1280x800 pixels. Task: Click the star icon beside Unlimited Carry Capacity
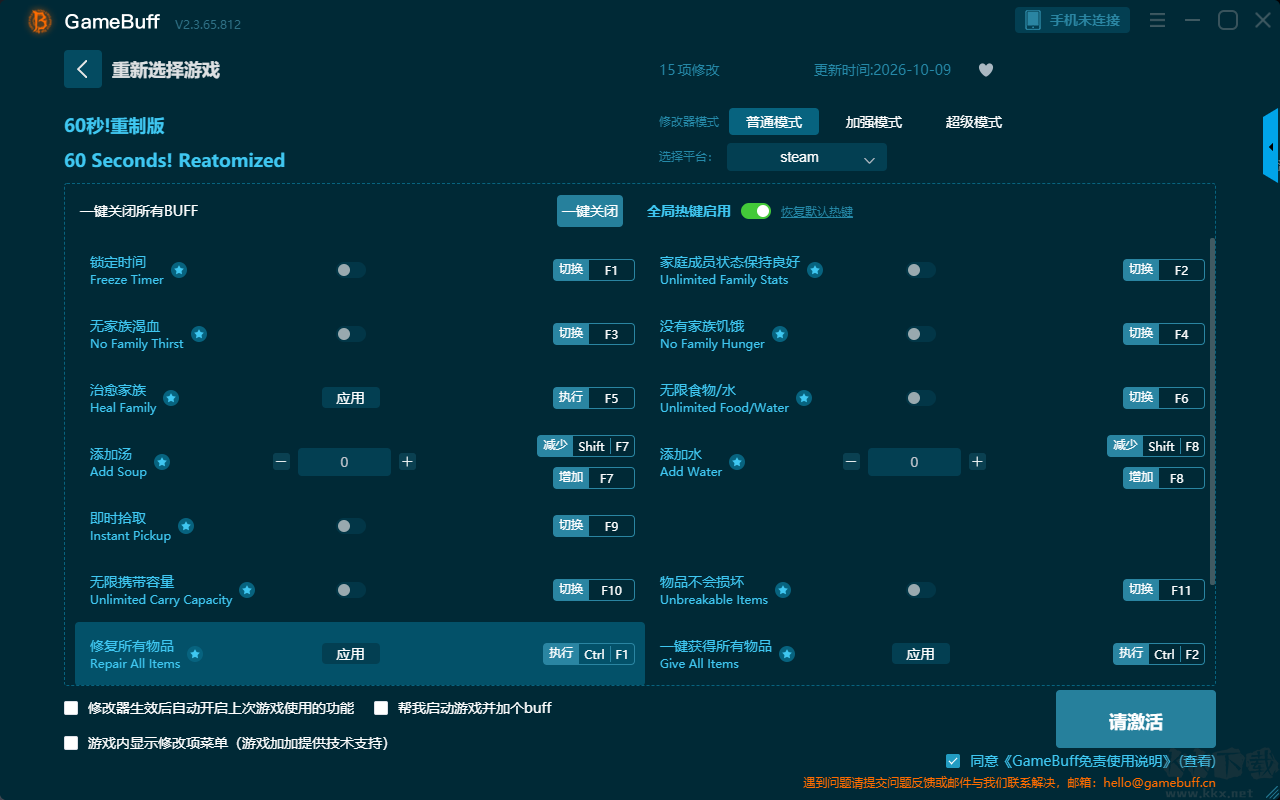pos(247,590)
